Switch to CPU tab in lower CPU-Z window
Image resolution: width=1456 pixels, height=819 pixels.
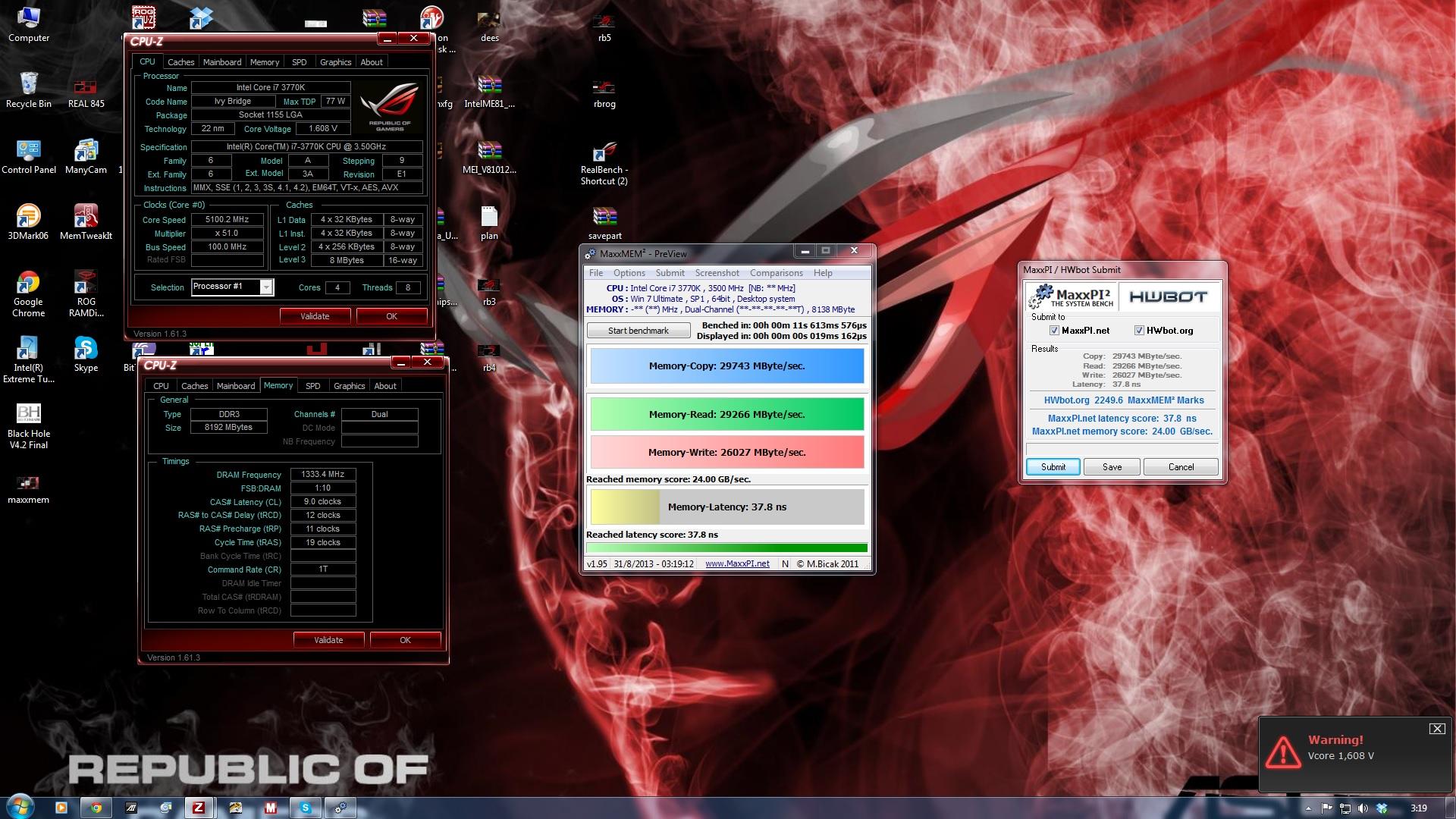pos(161,386)
